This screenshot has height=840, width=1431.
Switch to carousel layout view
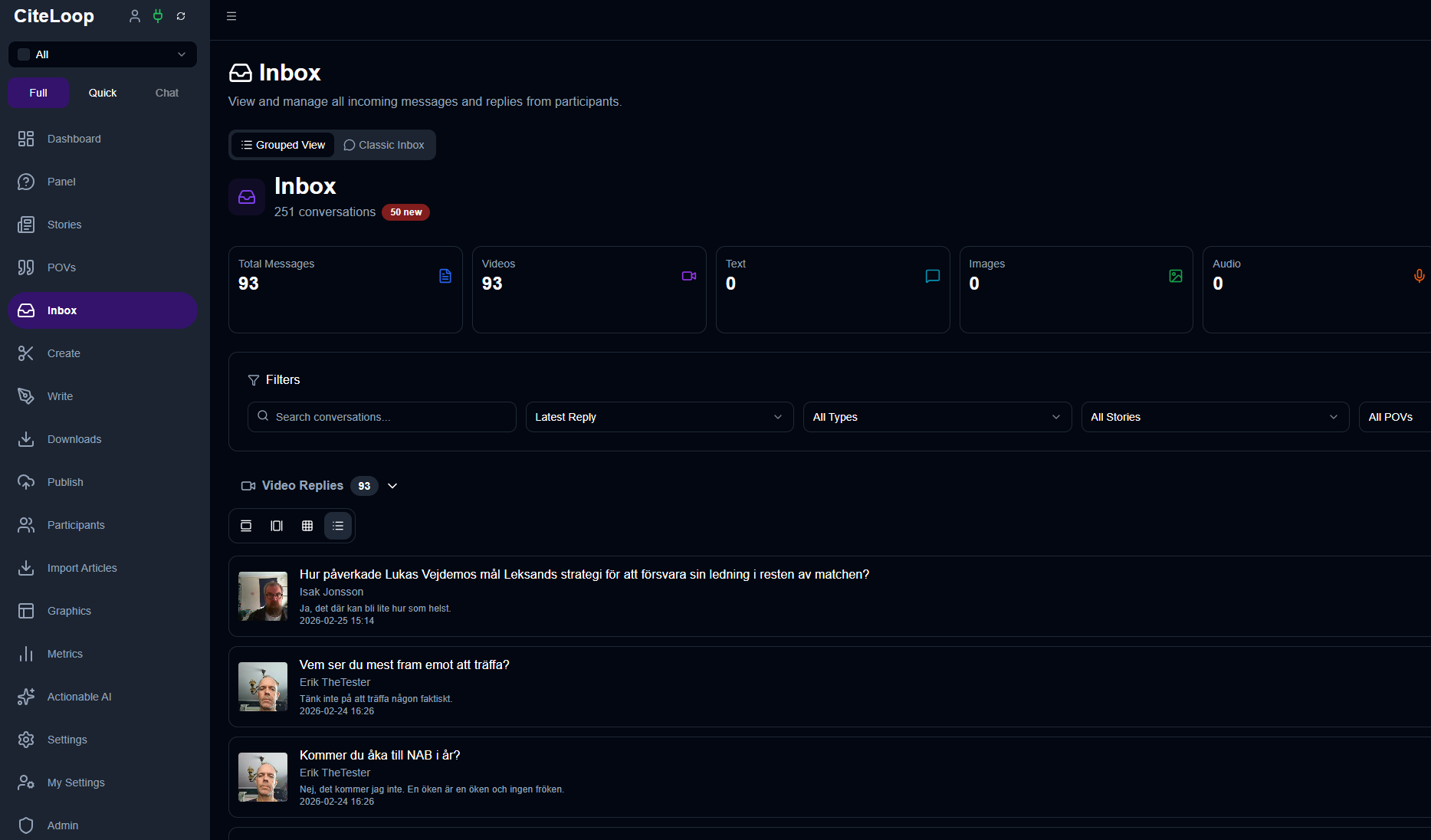277,526
